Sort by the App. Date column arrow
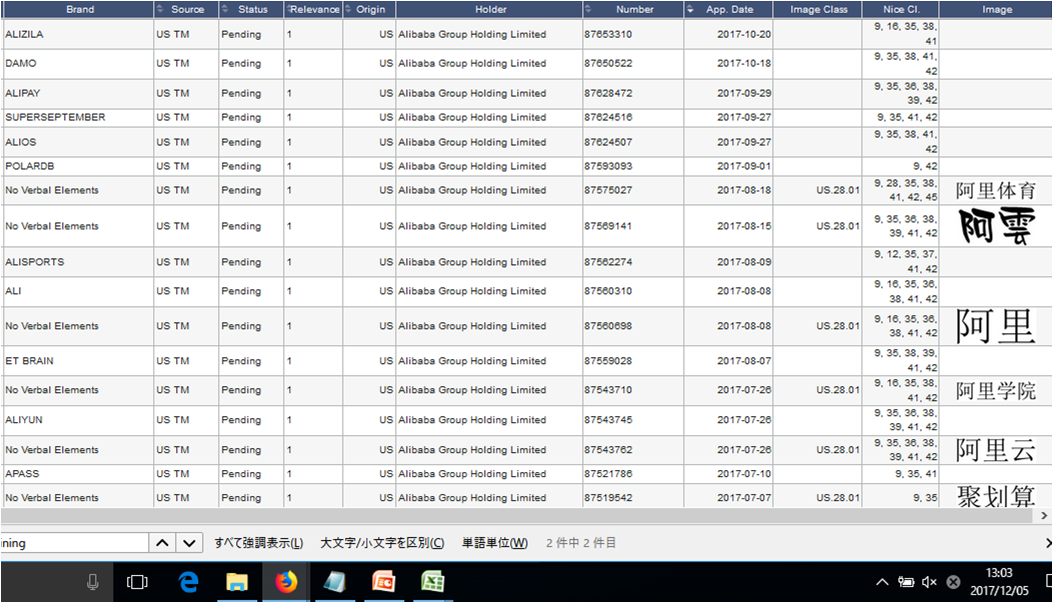1053x603 pixels. 690,10
